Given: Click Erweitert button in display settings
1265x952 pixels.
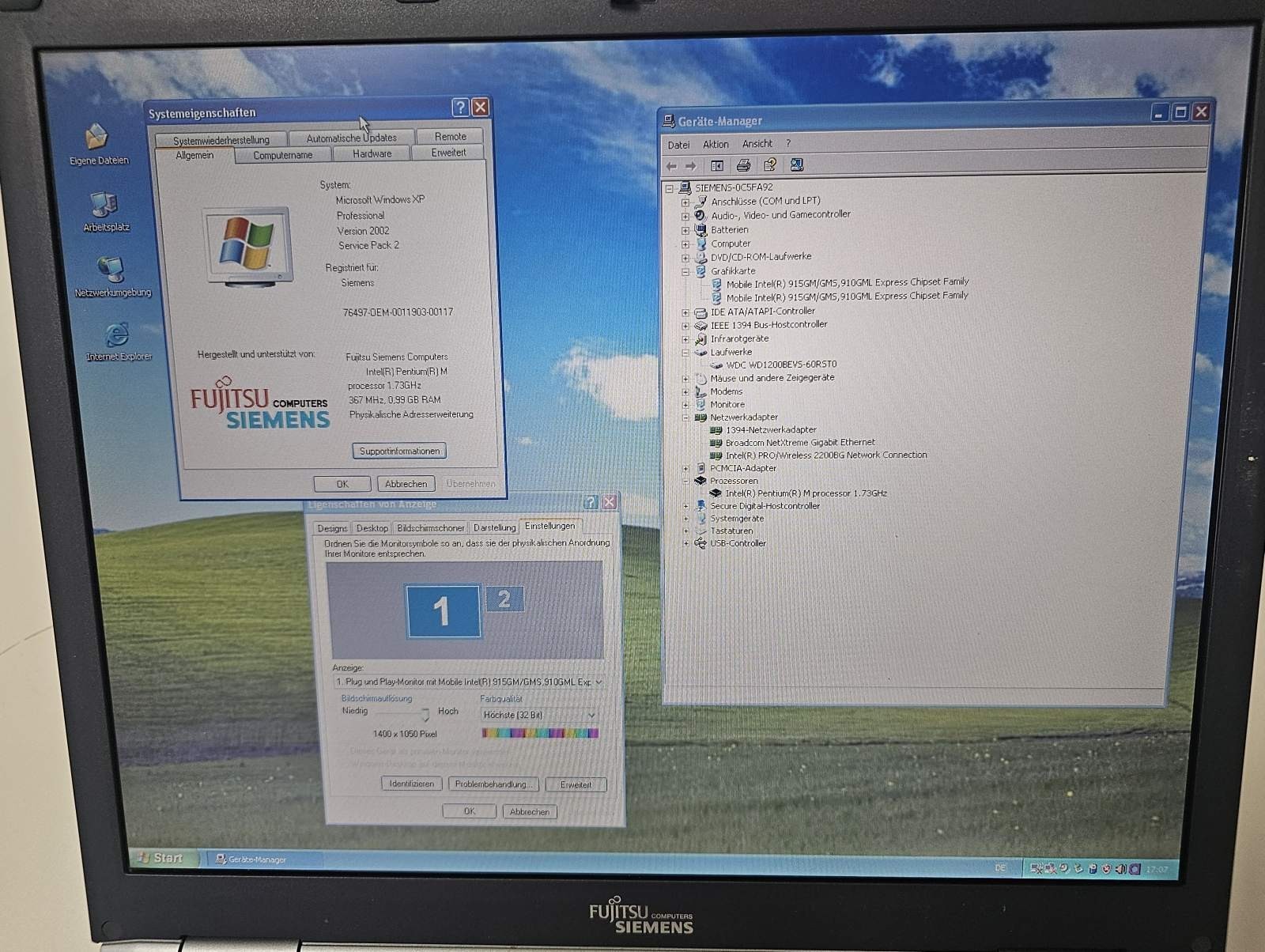Looking at the screenshot, I should (576, 784).
